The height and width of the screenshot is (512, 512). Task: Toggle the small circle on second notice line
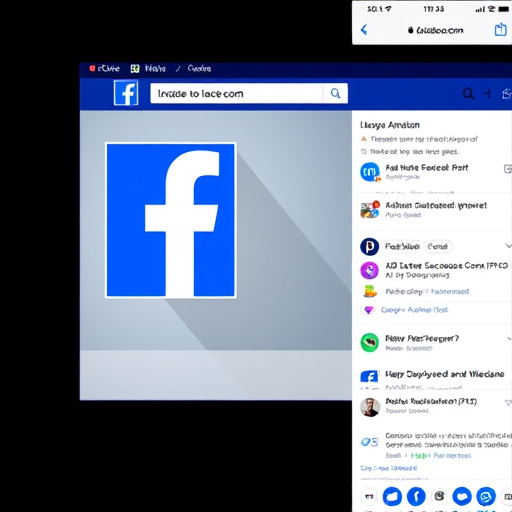click(x=364, y=152)
